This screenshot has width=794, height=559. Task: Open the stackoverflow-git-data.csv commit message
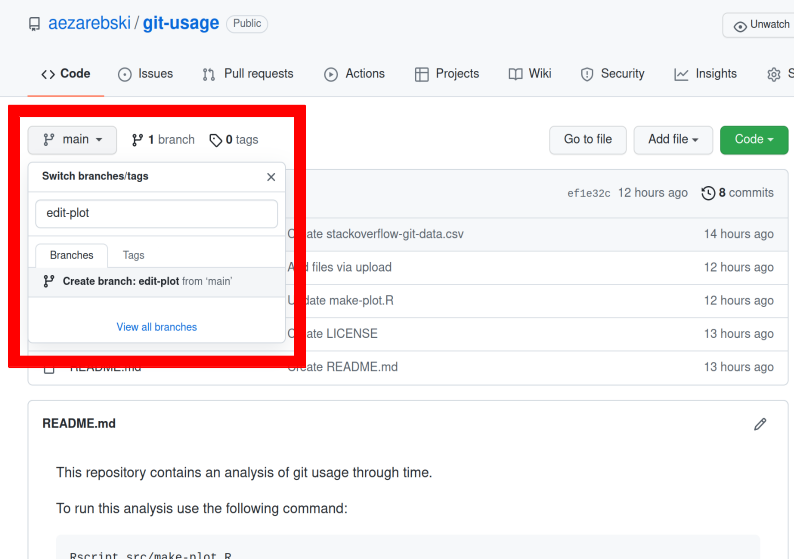(x=376, y=234)
